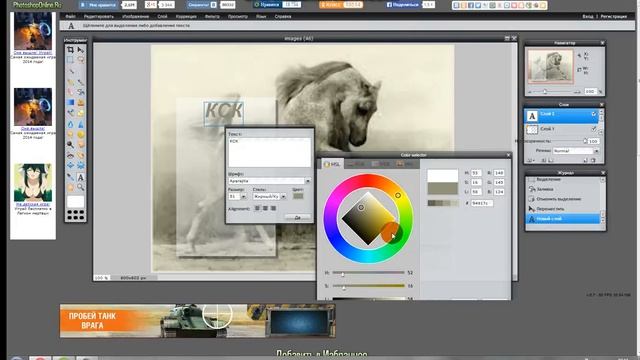Screen dimensions: 640x360
Task: Select the Brush tool
Action: click(81, 82)
